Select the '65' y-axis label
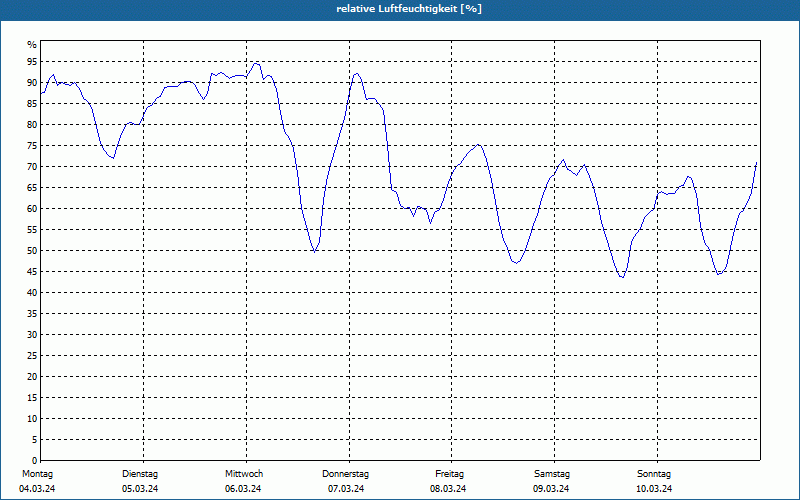800x500 pixels. (32, 187)
